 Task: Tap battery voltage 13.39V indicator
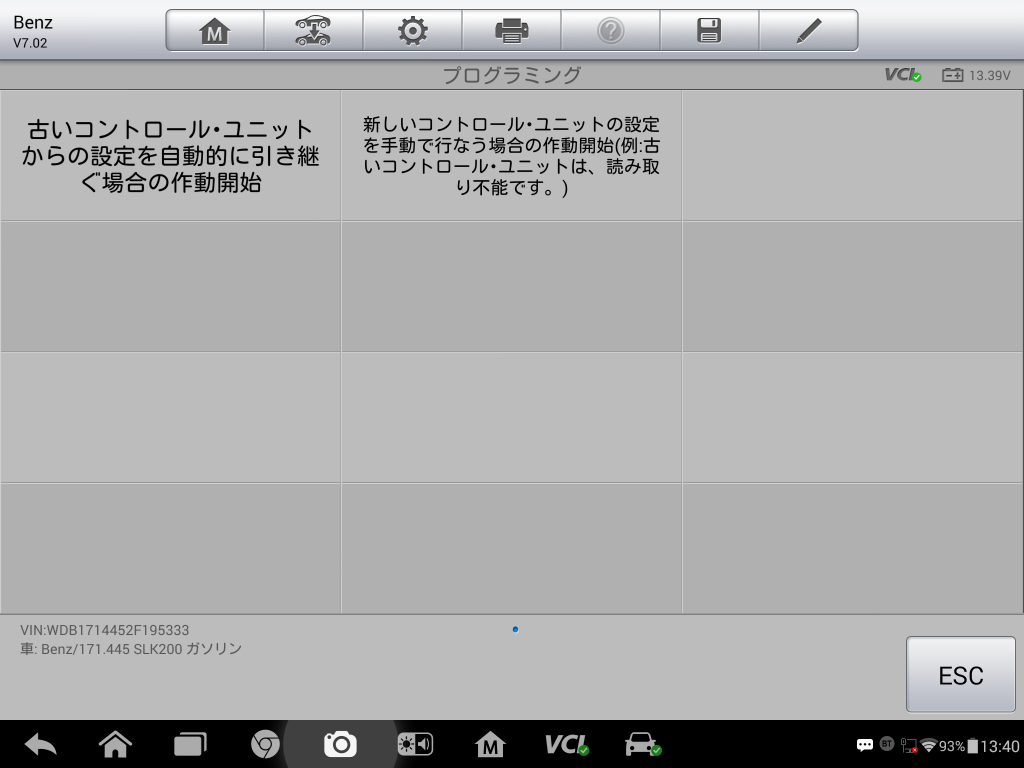tap(977, 75)
